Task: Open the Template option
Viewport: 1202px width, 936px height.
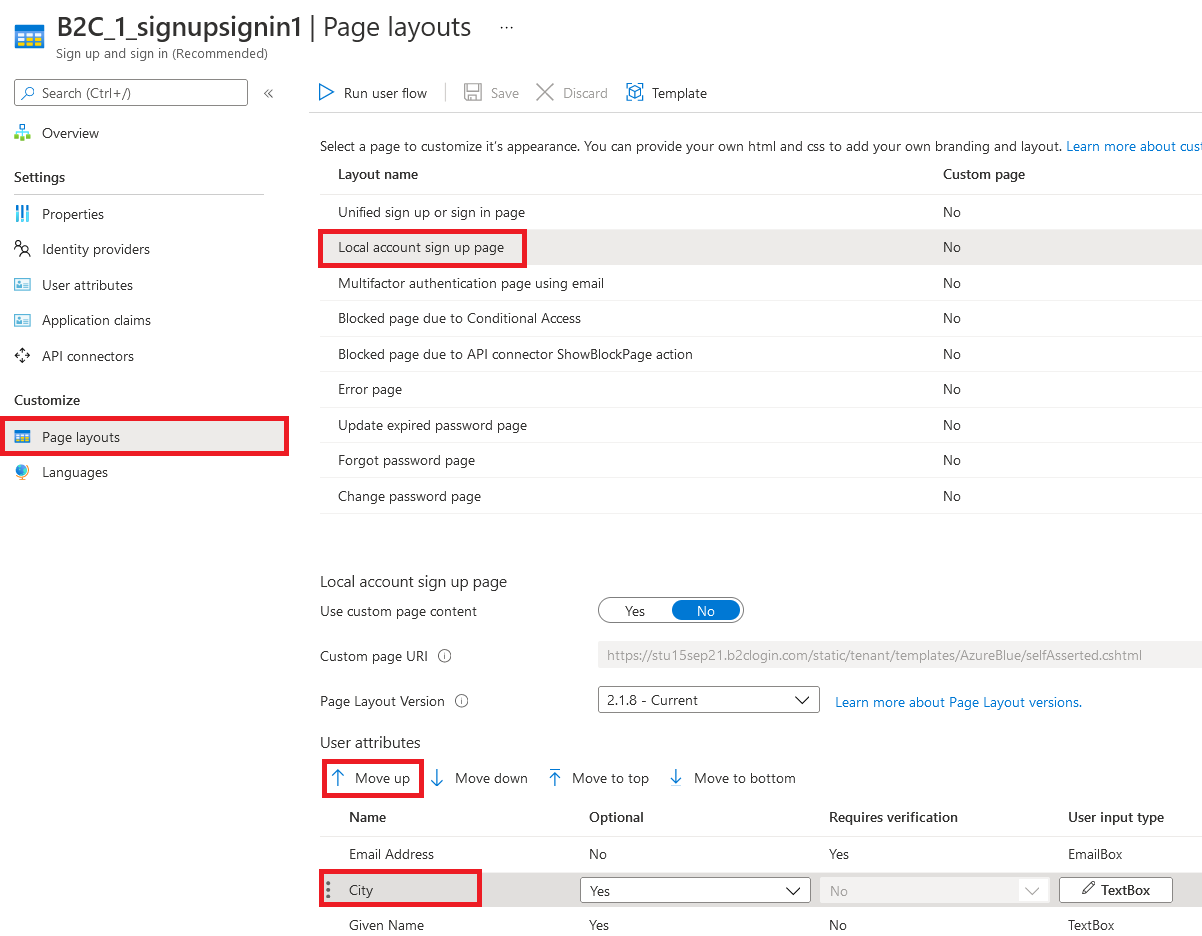Action: (x=635, y=92)
